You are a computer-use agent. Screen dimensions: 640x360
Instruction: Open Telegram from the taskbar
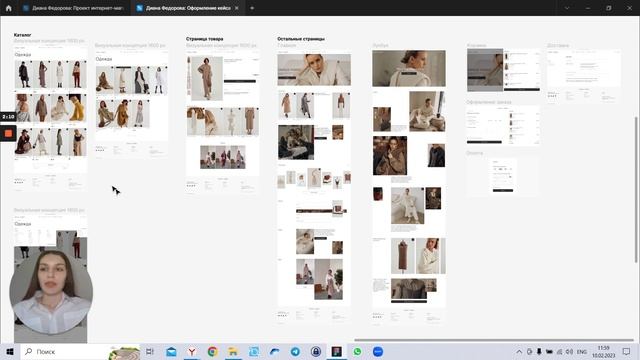[295, 351]
